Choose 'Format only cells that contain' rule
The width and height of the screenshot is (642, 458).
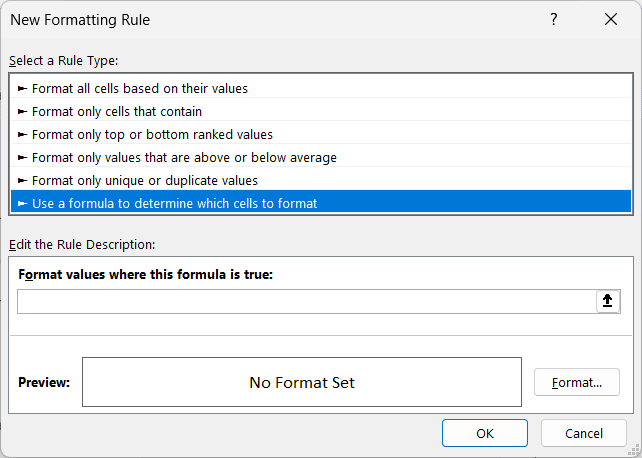click(117, 111)
